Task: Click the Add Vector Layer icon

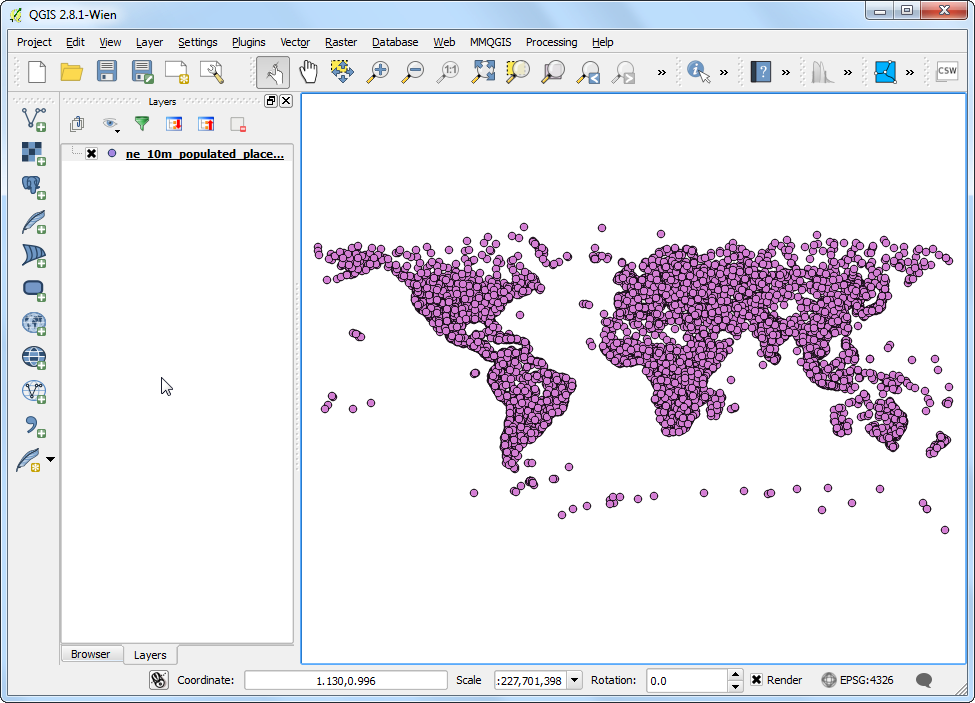Action: [34, 119]
